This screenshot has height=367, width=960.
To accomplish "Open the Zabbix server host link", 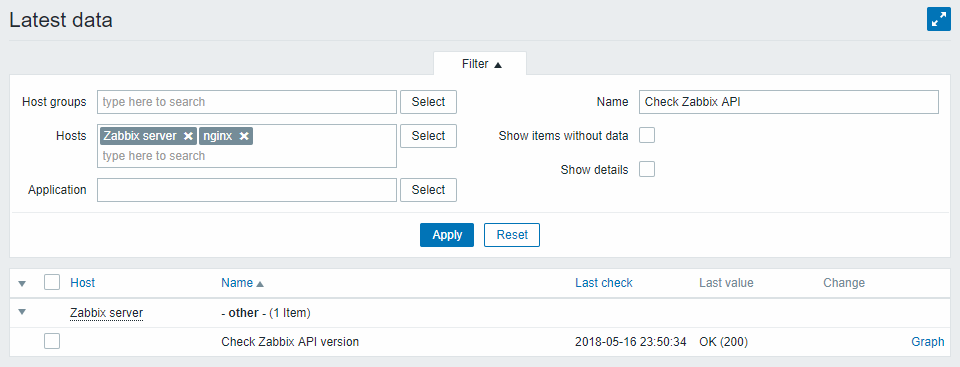I will click(x=107, y=313).
